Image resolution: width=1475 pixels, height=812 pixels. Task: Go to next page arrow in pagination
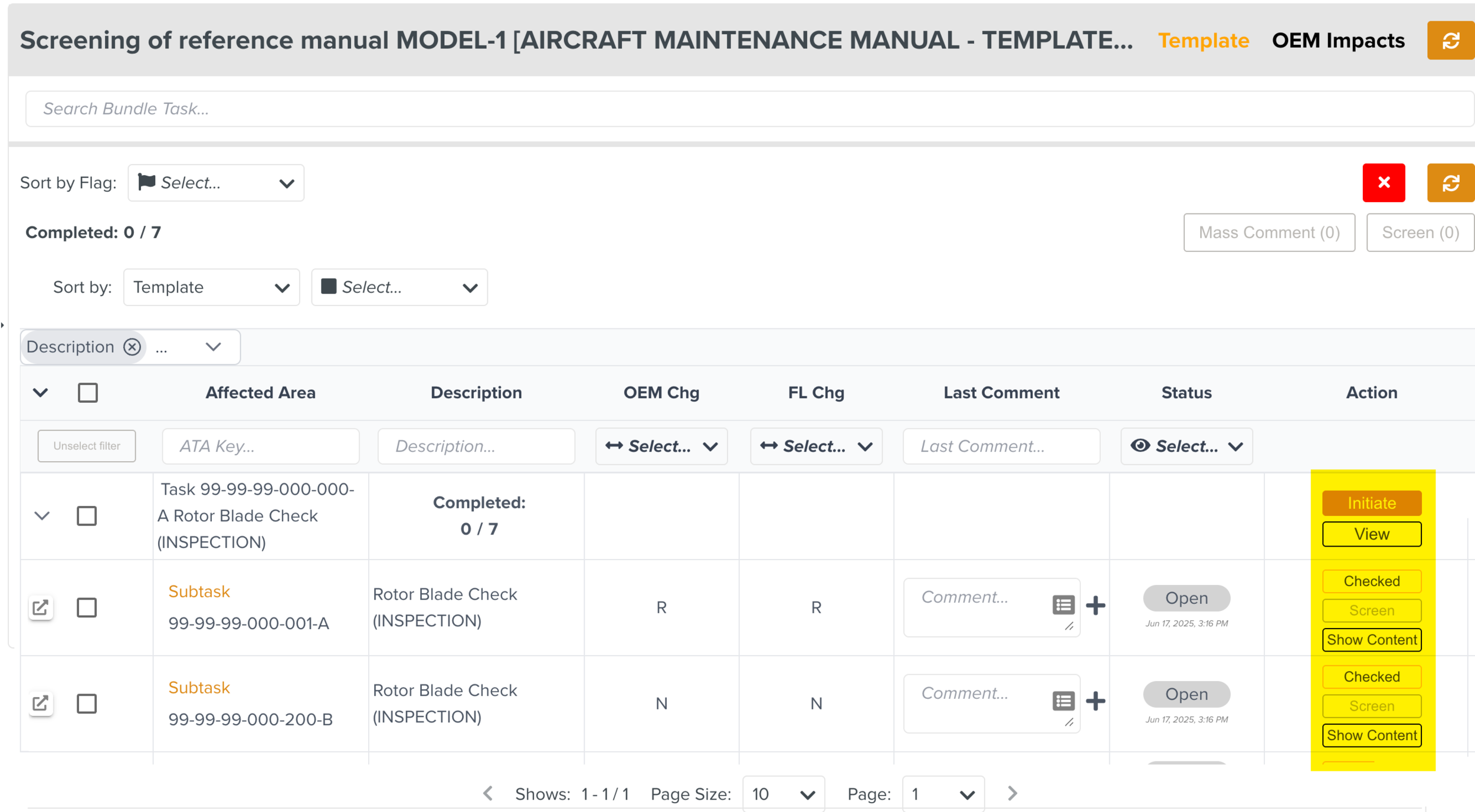click(x=1012, y=794)
